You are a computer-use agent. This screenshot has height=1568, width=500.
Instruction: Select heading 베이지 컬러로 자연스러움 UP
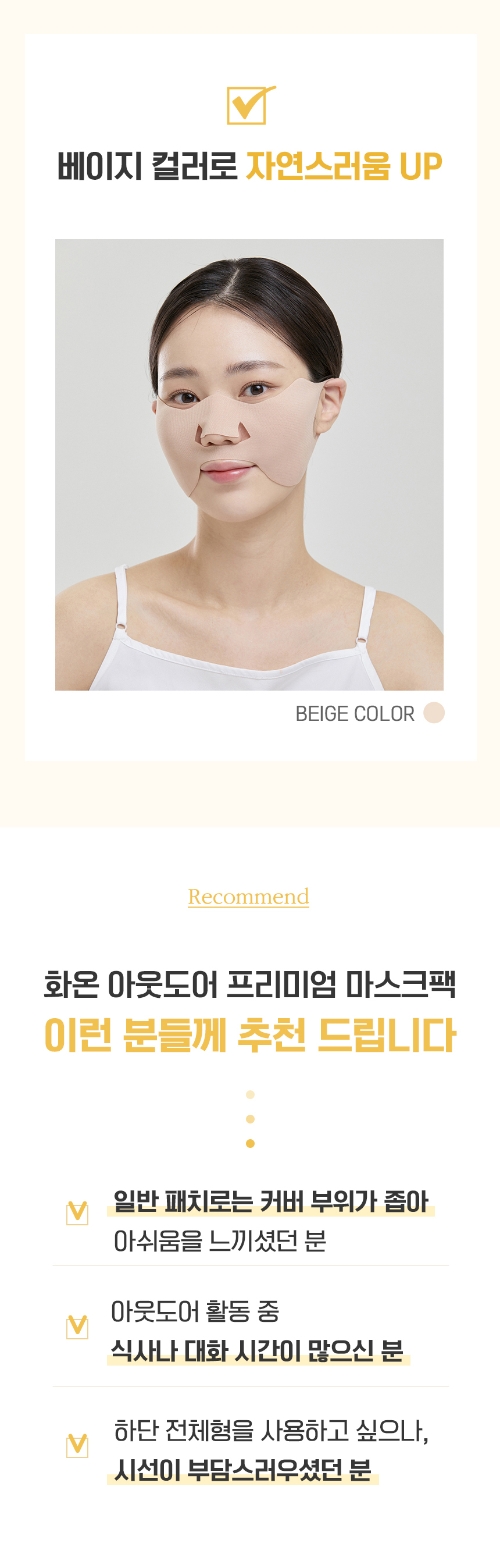click(x=249, y=166)
